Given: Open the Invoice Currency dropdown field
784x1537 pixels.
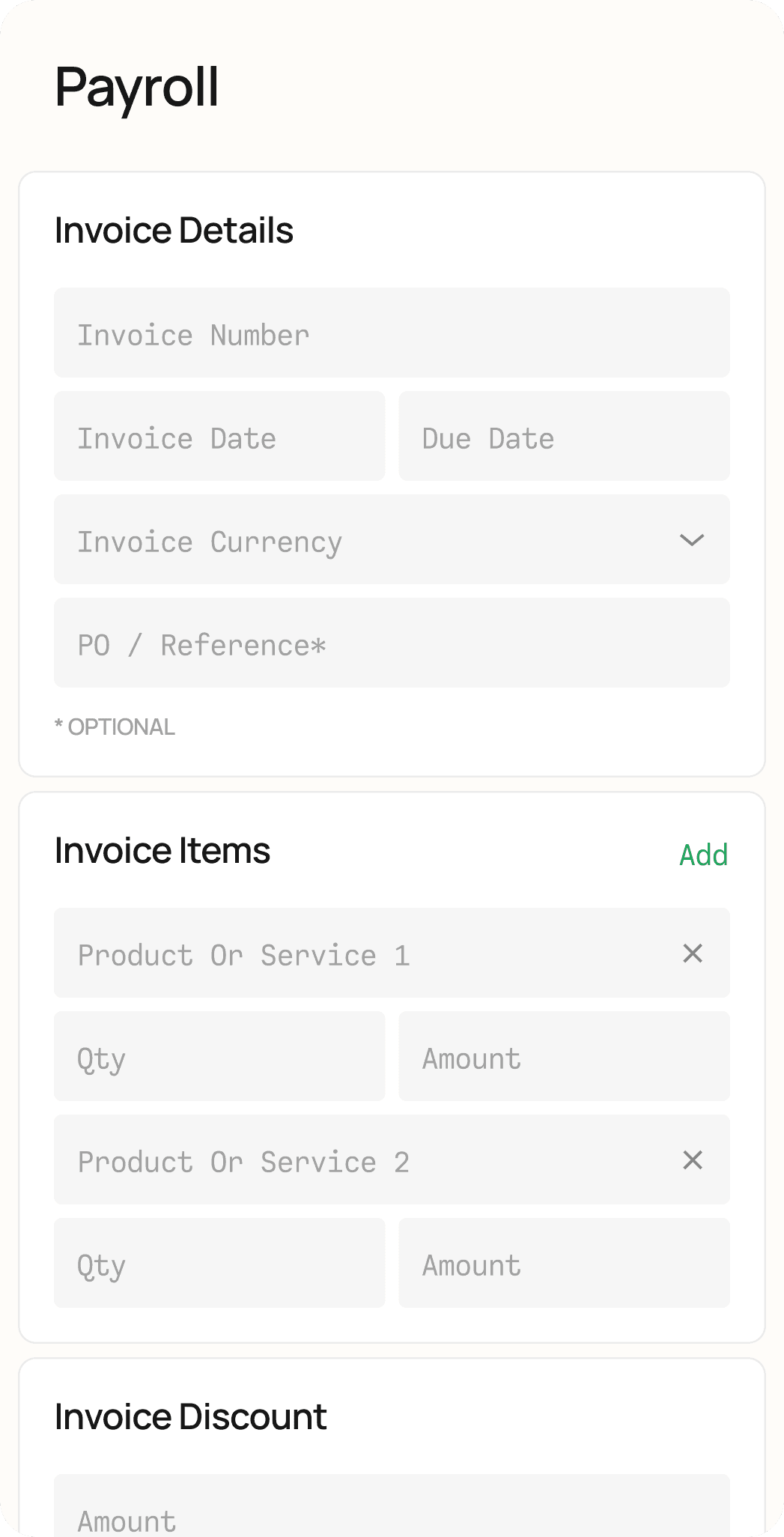Looking at the screenshot, I should pyautogui.click(x=359, y=540).
